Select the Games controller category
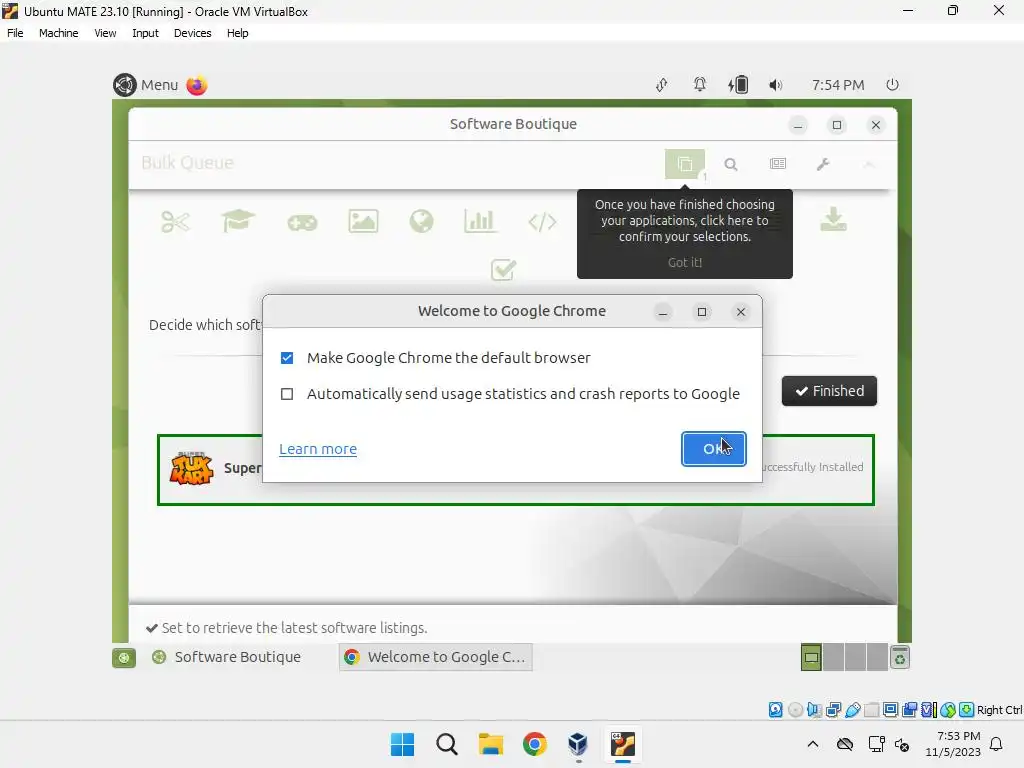 click(302, 223)
